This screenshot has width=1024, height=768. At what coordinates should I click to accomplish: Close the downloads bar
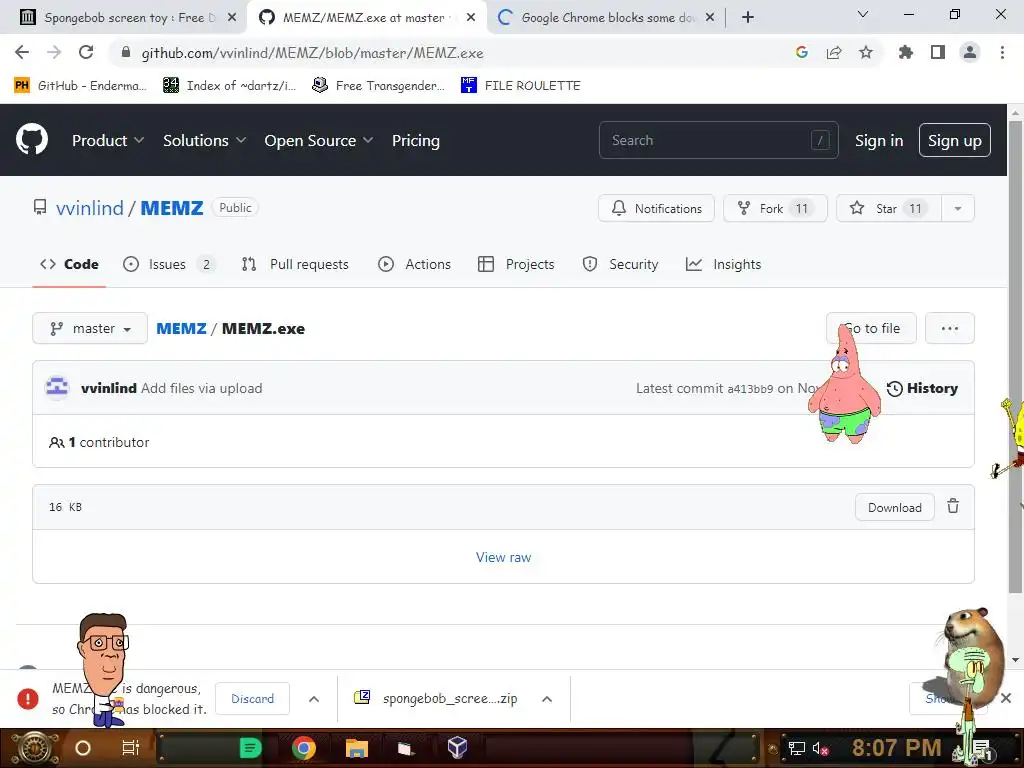pos(1006,698)
